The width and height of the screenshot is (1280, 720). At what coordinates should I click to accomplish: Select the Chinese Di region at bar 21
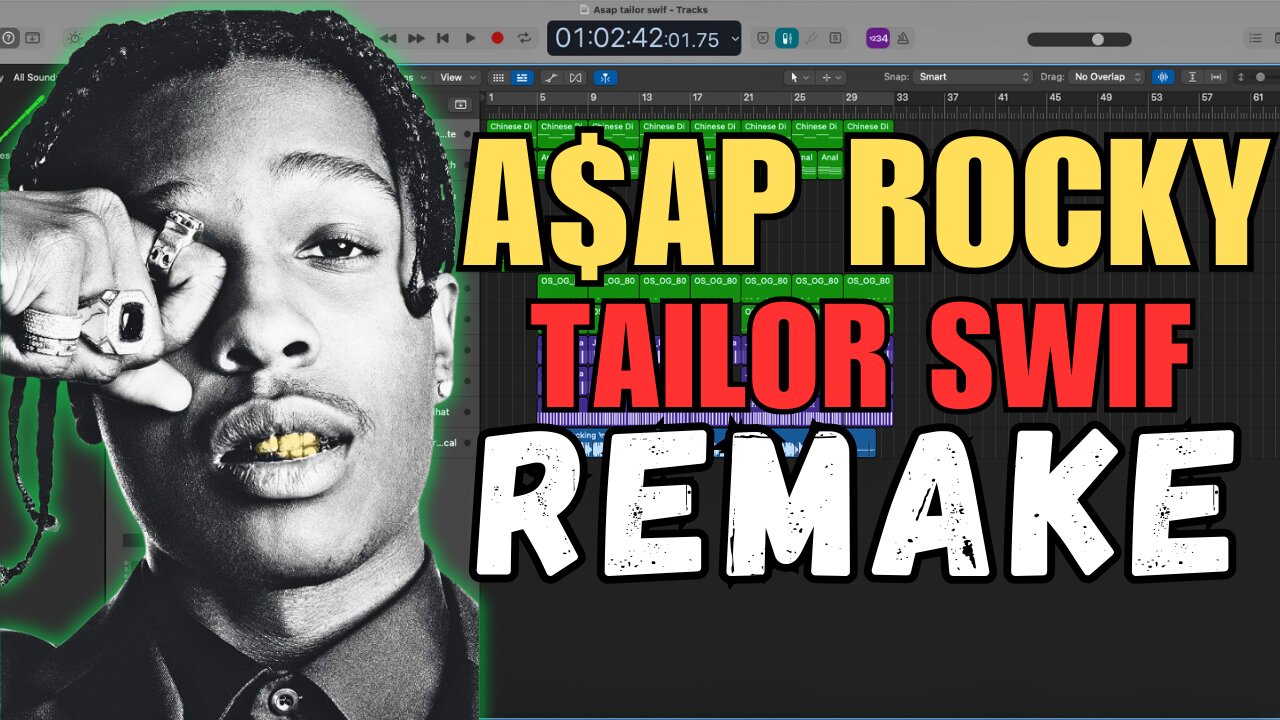(766, 127)
